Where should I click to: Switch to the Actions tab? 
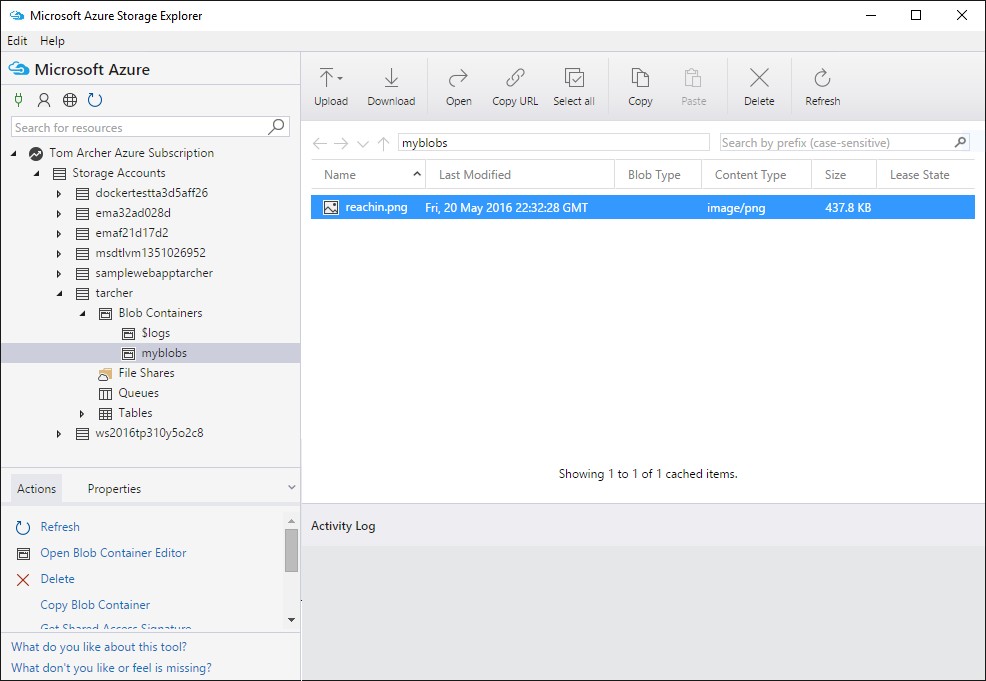point(36,489)
